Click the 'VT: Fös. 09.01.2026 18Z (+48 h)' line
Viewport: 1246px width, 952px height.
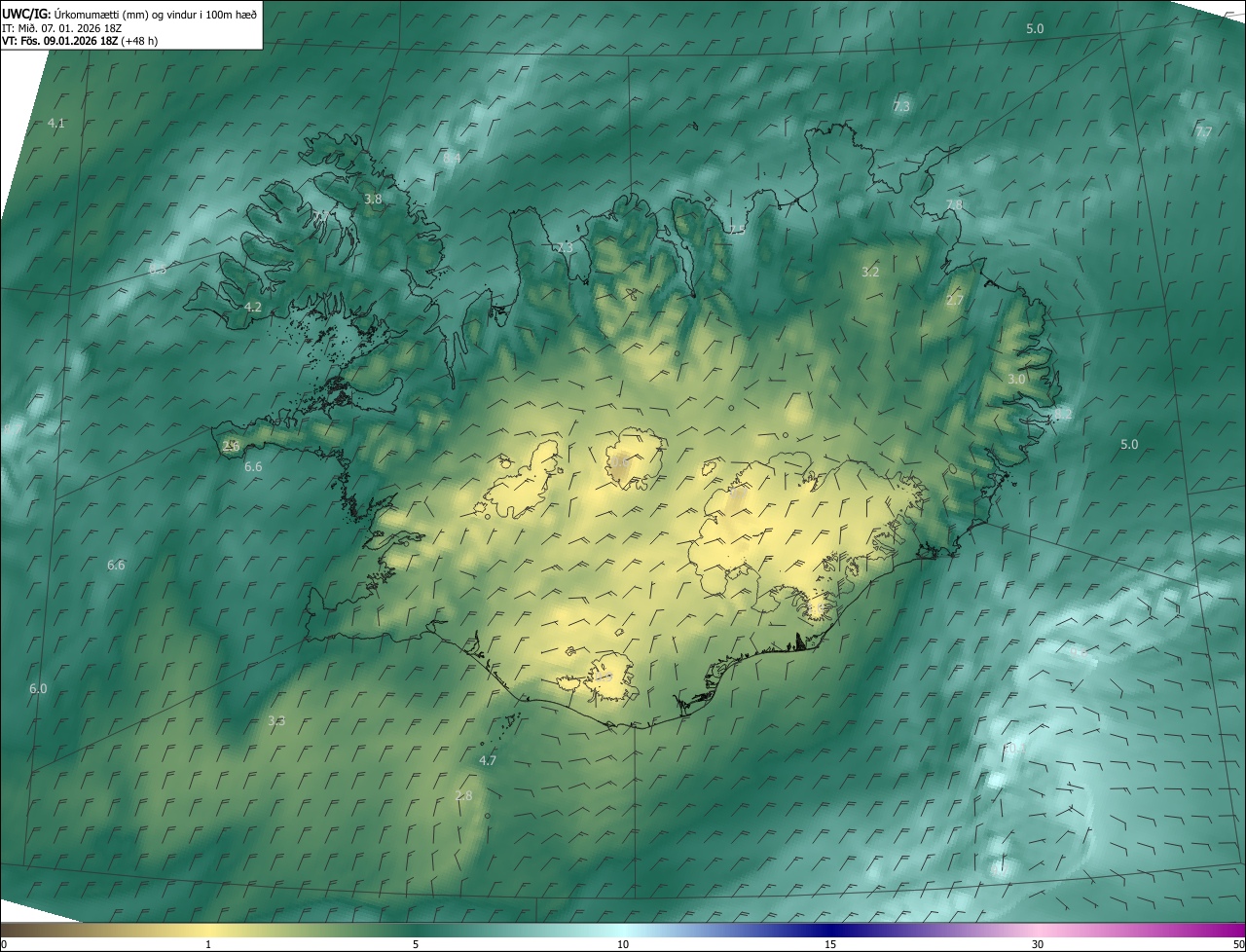pos(81,41)
